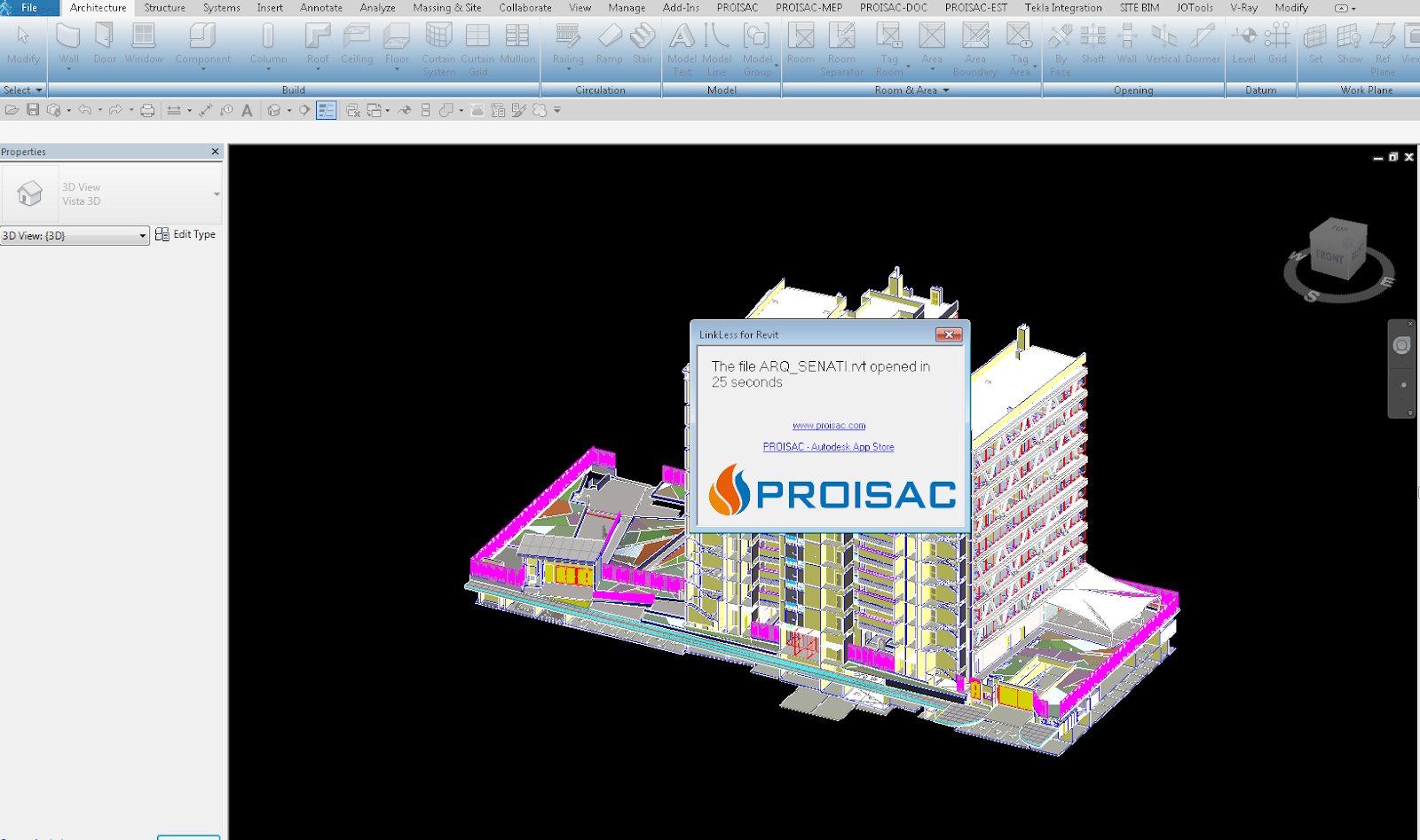Select the Room Separator tool

coord(841,49)
